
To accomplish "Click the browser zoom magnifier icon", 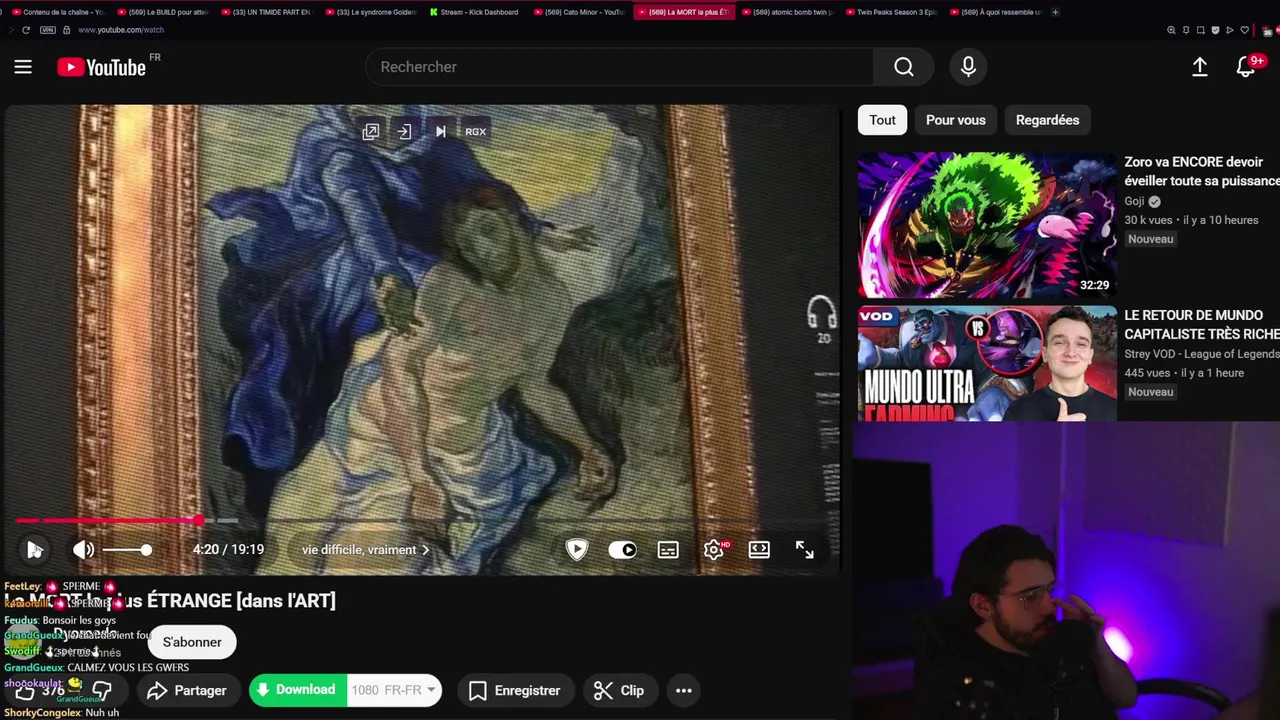I will click(x=1171, y=30).
